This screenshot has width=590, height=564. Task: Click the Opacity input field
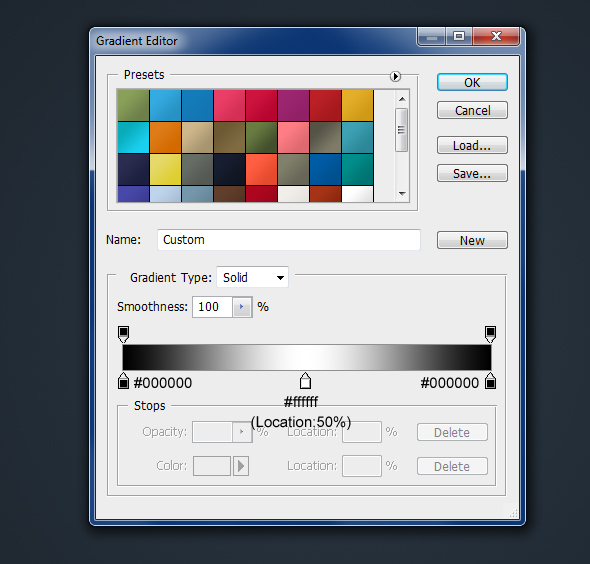(x=212, y=432)
